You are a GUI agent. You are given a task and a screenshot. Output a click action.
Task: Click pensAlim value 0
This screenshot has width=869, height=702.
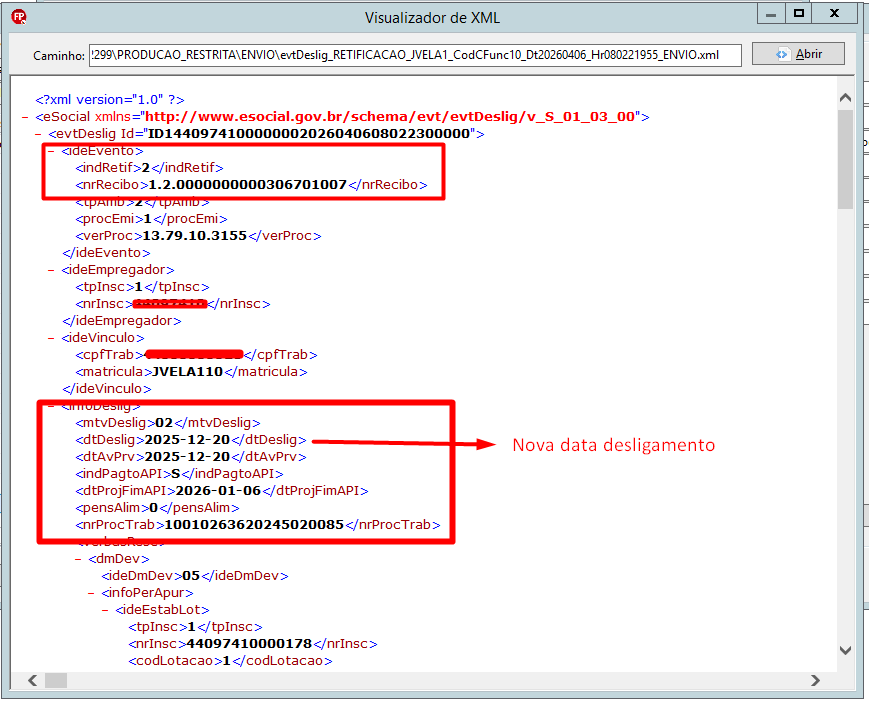154,508
